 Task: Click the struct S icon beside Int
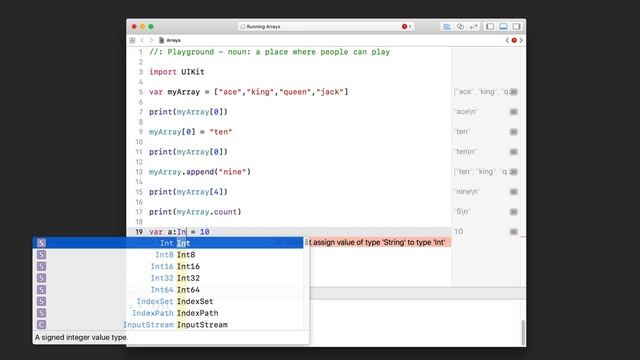pyautogui.click(x=41, y=243)
